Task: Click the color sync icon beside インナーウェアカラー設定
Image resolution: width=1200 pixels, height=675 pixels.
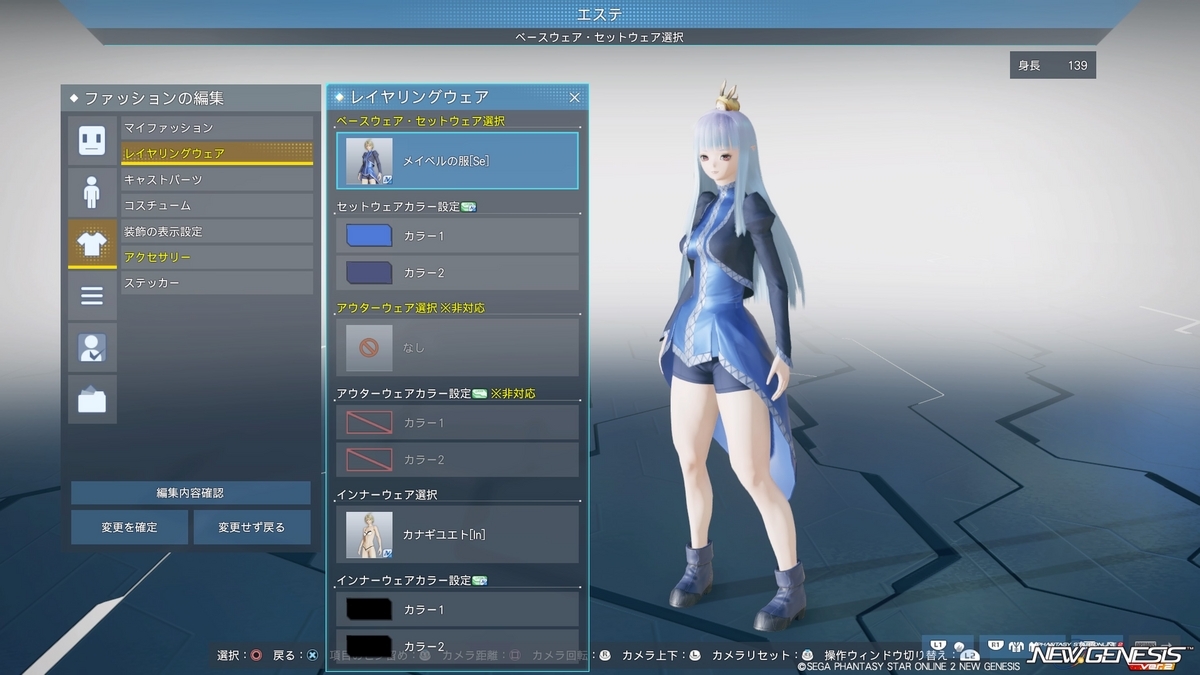Action: (x=479, y=580)
